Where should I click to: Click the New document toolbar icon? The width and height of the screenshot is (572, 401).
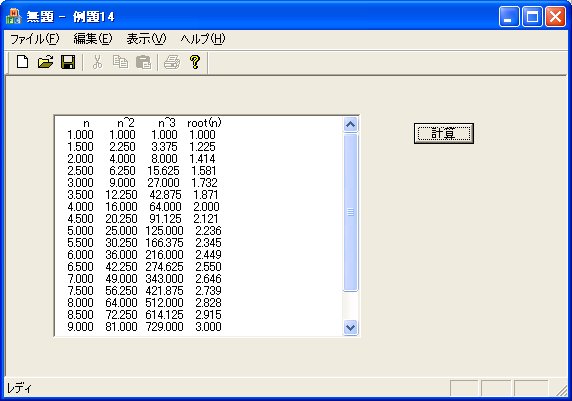(23, 62)
